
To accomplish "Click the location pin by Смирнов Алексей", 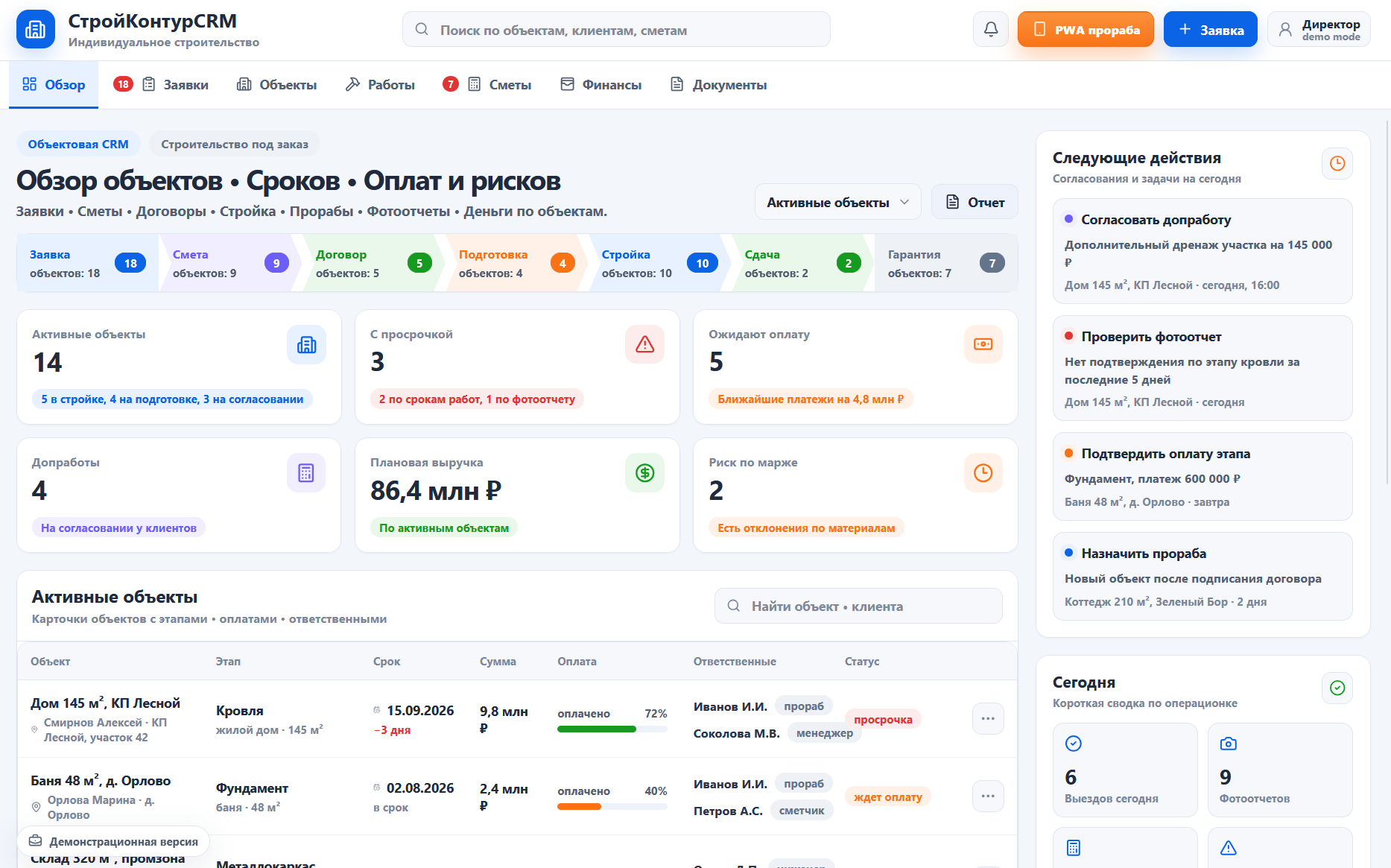I will [x=34, y=729].
